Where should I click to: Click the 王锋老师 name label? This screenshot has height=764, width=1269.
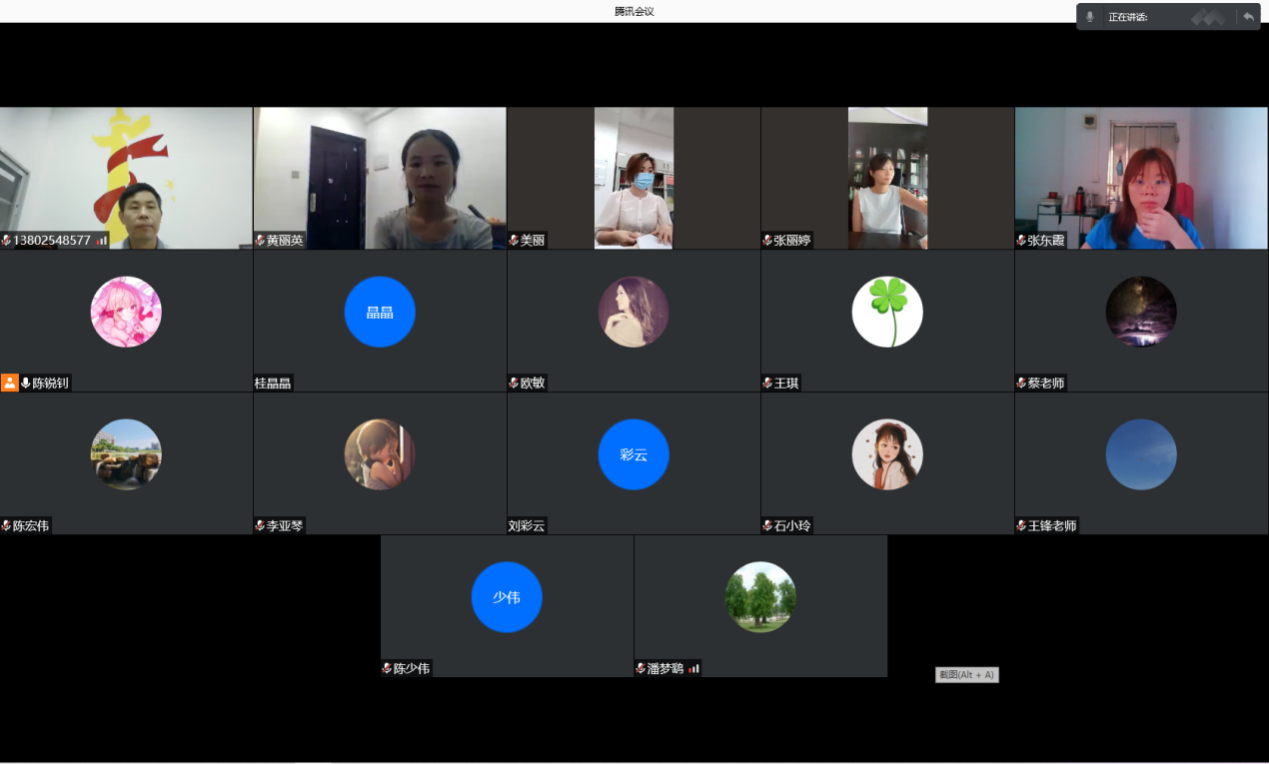(1052, 526)
